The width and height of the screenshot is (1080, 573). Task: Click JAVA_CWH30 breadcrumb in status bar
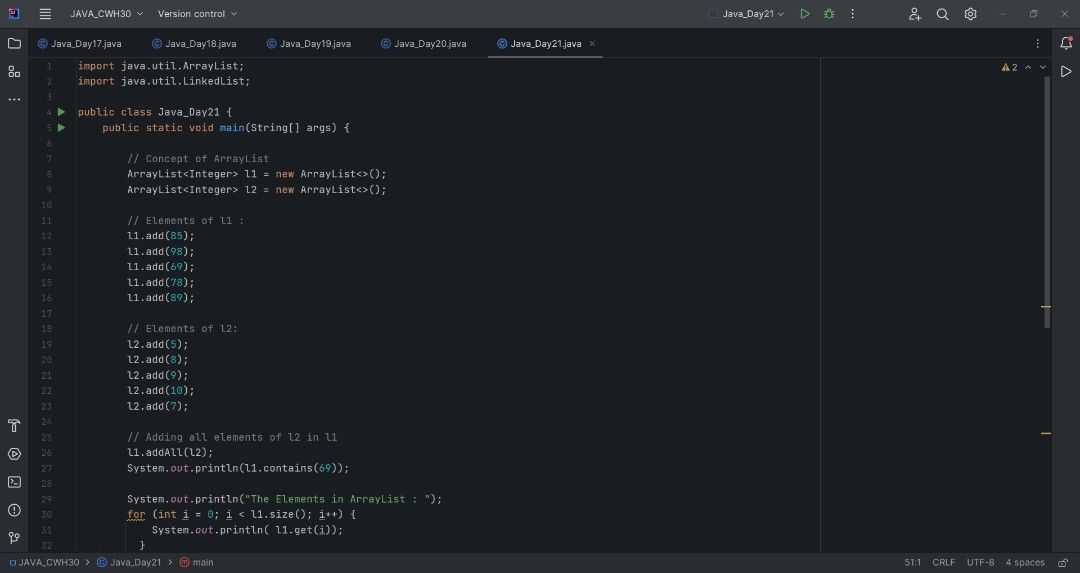point(44,563)
